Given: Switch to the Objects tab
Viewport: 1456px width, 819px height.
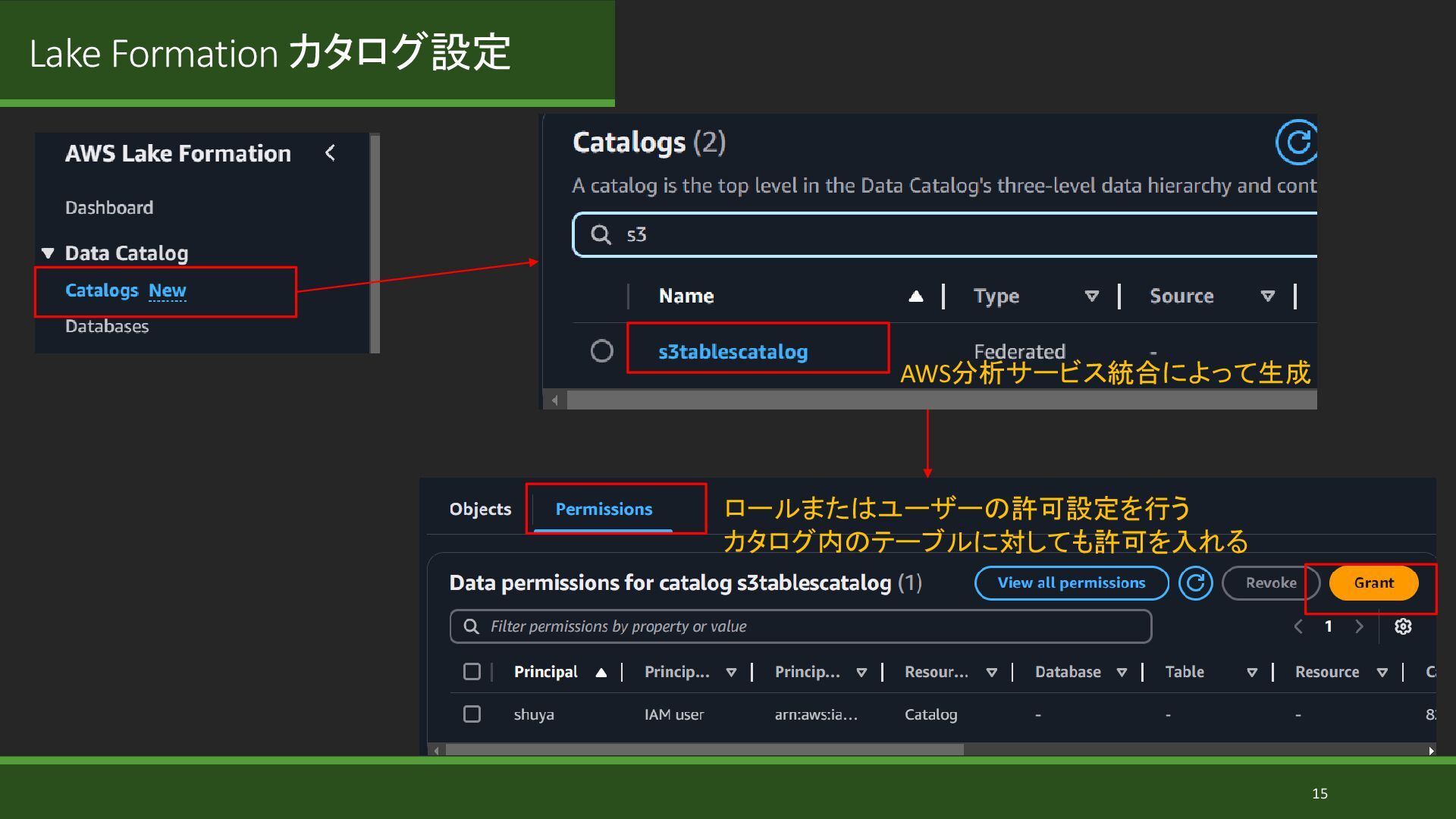Looking at the screenshot, I should pos(480,510).
